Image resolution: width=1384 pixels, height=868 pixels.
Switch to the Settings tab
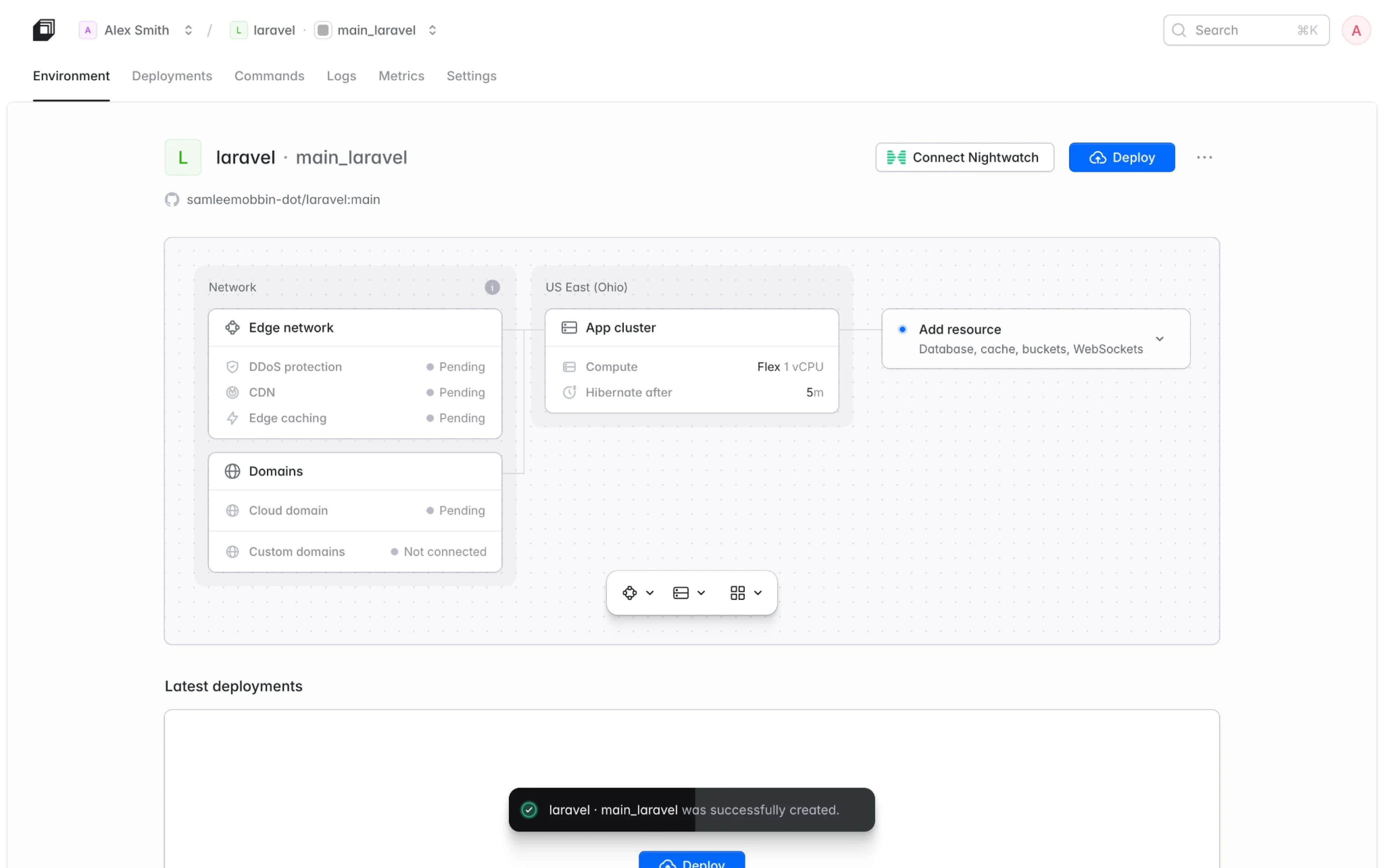click(471, 76)
